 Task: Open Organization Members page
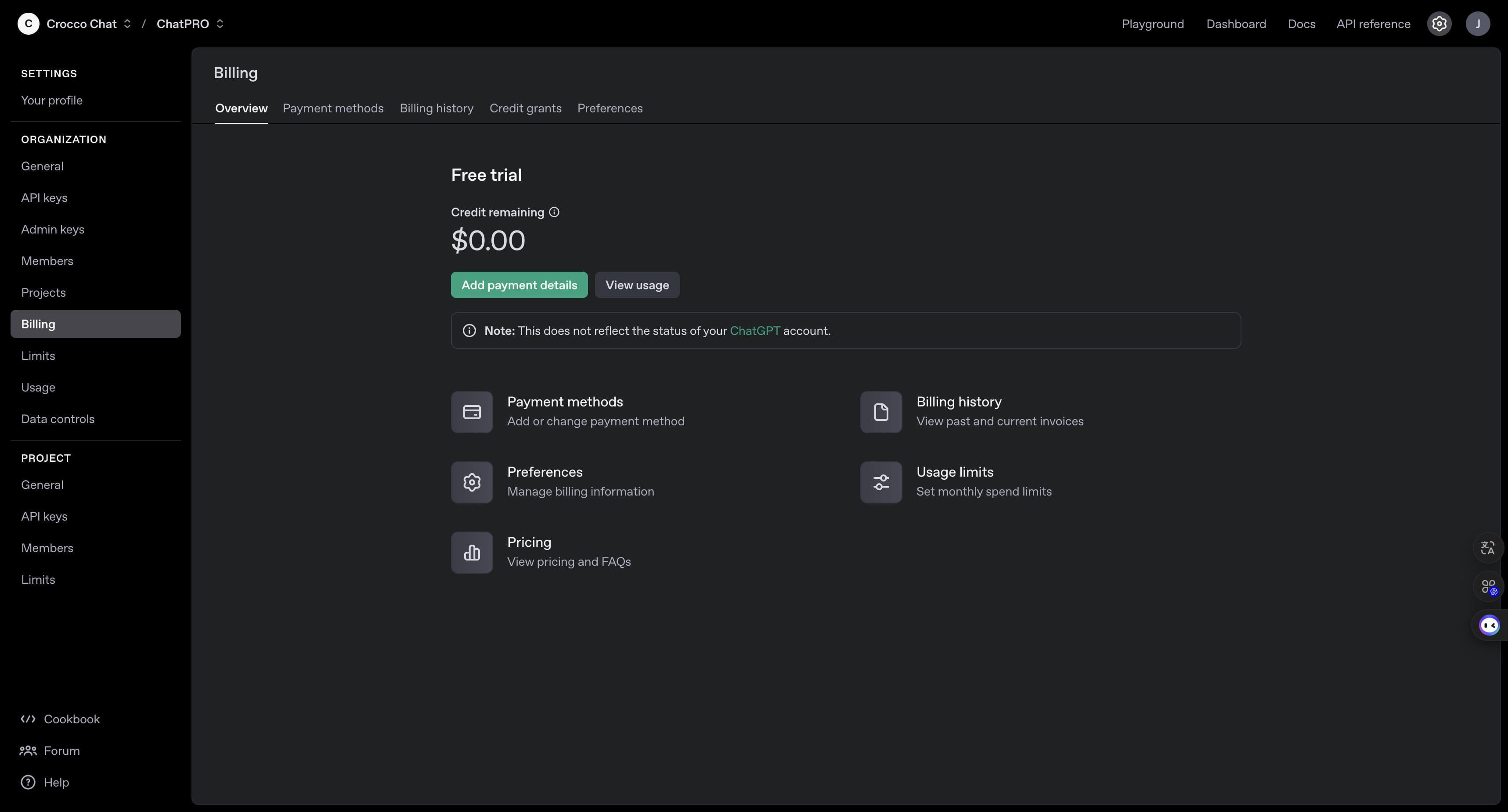(x=95, y=261)
